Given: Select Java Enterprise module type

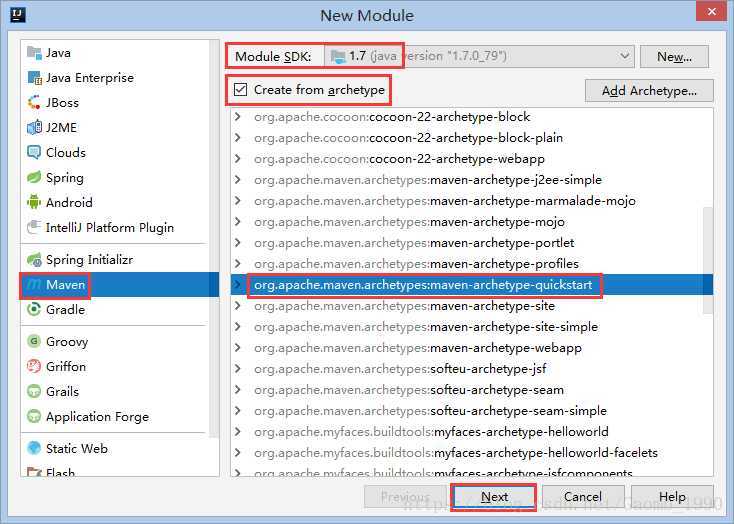Looking at the screenshot, I should tap(115, 78).
